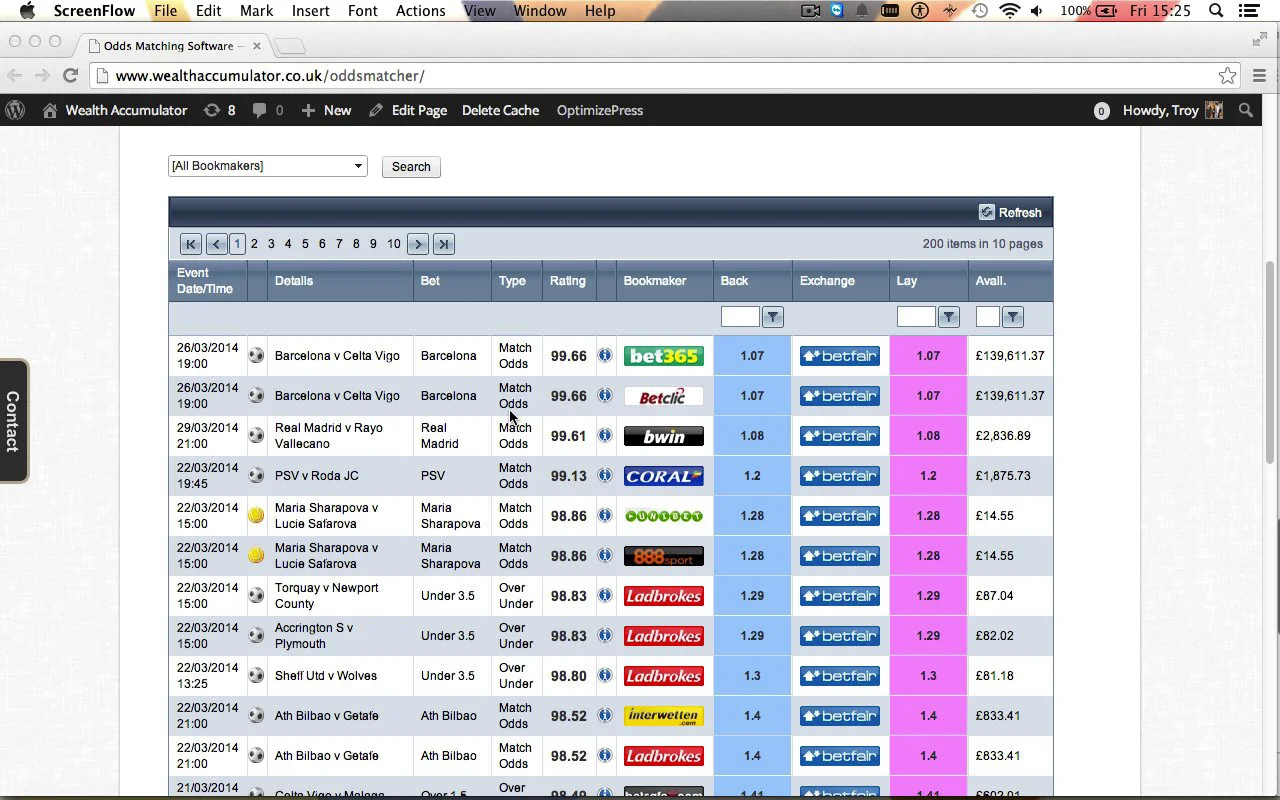The image size is (1280, 800).
Task: Click back odds 1.2 in PSV row
Action: pos(752,476)
